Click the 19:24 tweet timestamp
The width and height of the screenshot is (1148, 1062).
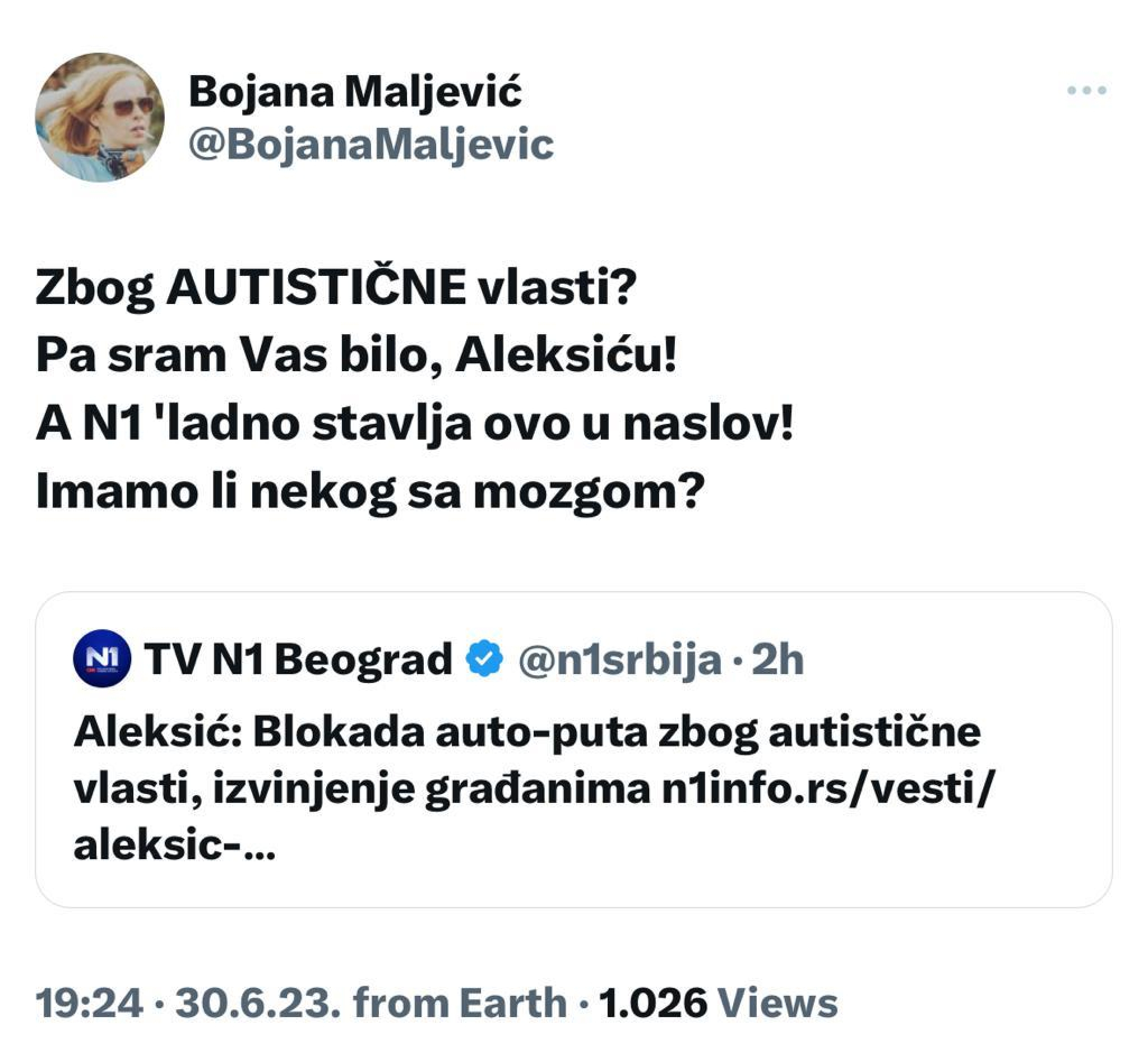coord(91,1001)
